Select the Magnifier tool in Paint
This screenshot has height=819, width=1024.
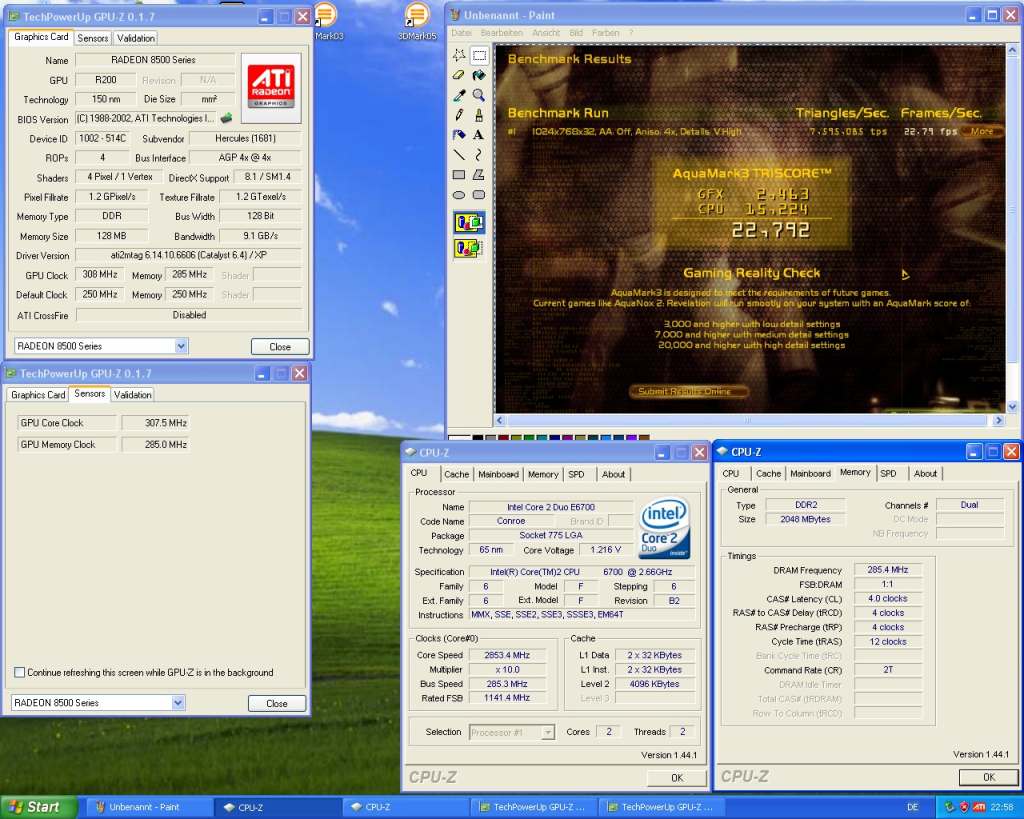tap(479, 95)
